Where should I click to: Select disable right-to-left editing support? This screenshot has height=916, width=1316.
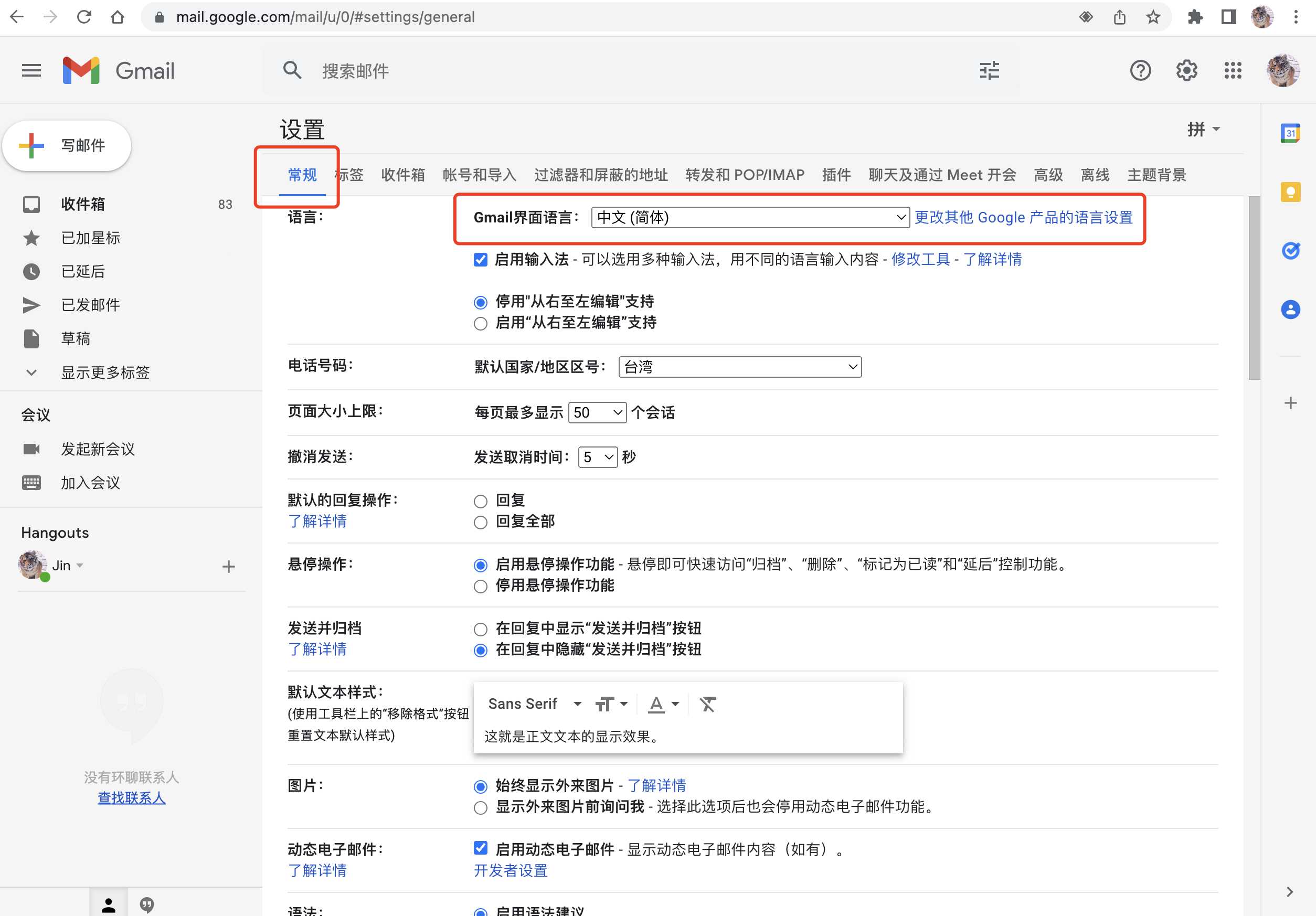(x=480, y=302)
